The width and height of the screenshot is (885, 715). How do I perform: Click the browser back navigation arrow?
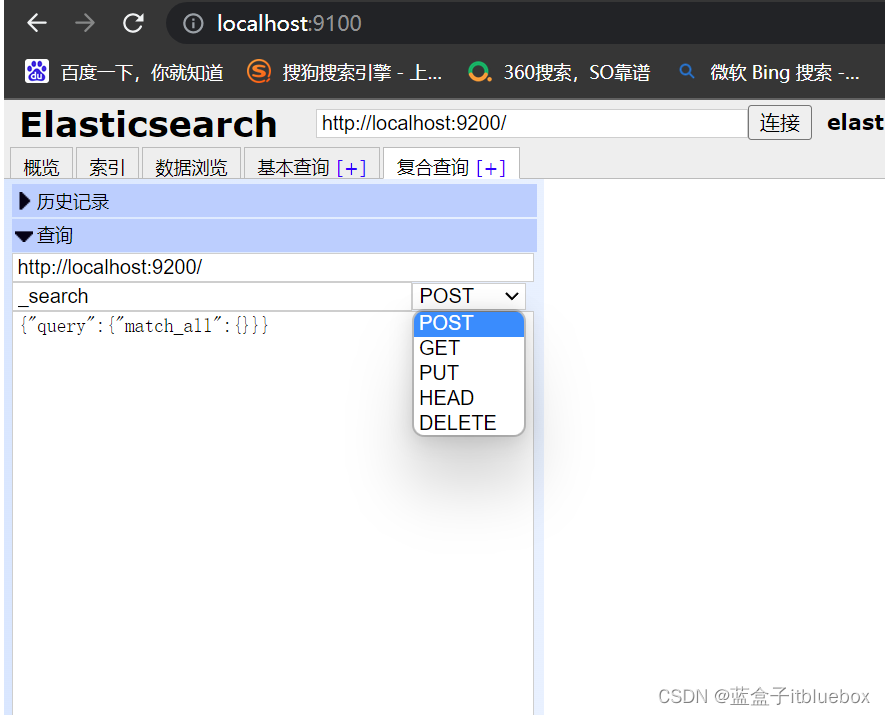36,23
